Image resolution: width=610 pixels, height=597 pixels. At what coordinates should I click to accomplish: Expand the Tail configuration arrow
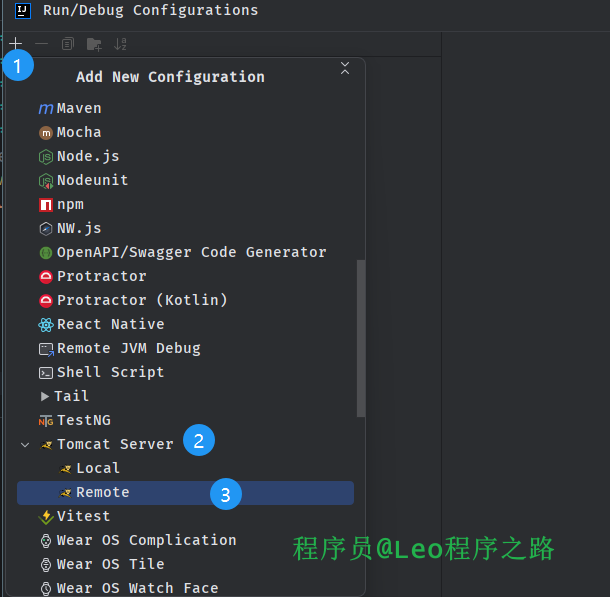45,396
